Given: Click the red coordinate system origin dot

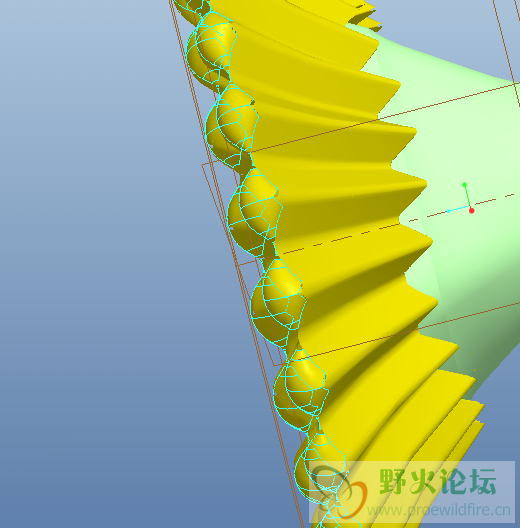Looking at the screenshot, I should tap(472, 211).
